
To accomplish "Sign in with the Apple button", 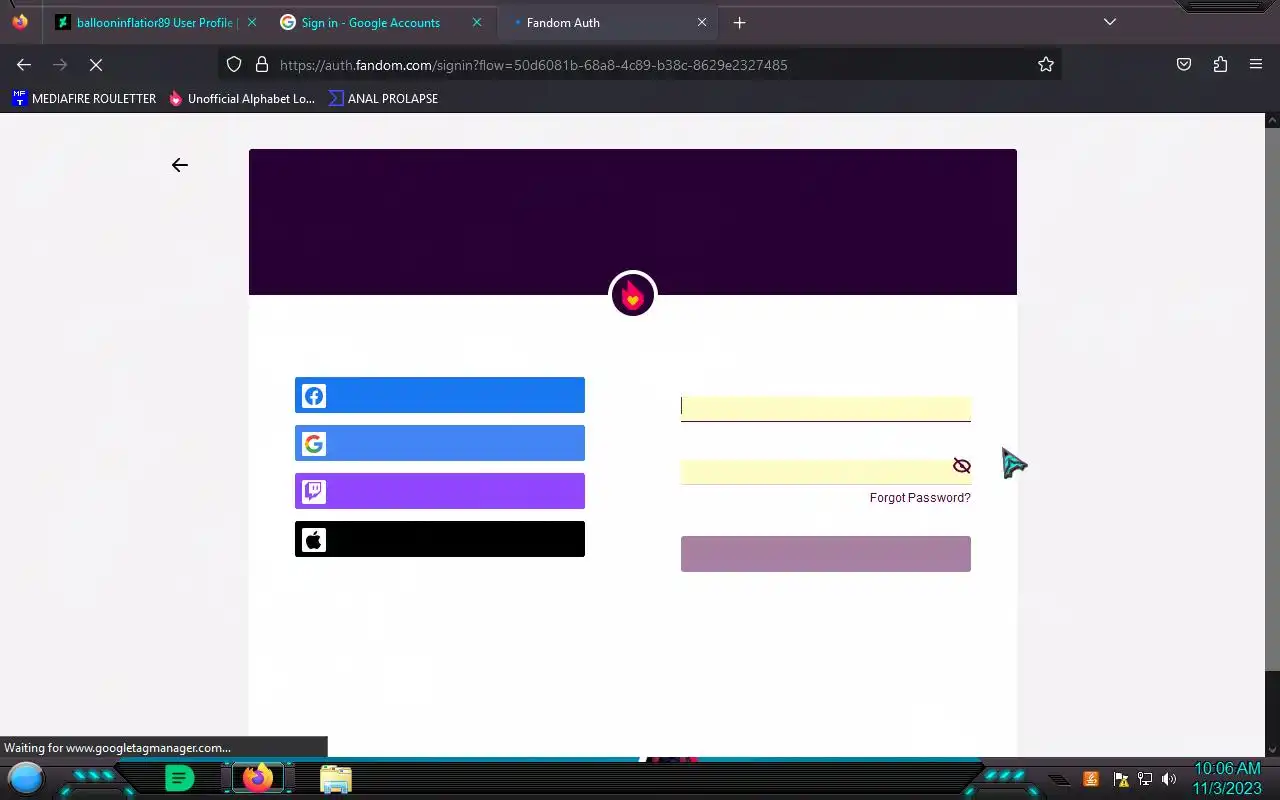I will pyautogui.click(x=440, y=539).
